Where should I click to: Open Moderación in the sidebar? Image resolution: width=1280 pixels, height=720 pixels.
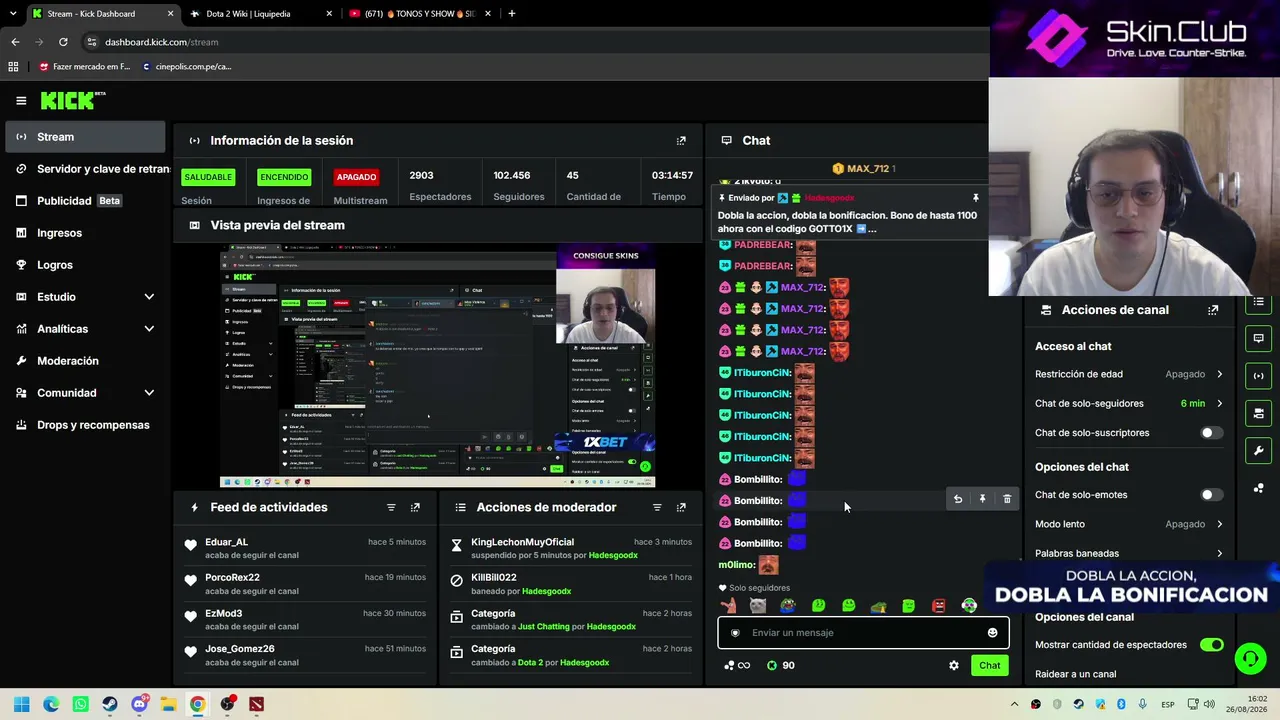(x=85, y=361)
